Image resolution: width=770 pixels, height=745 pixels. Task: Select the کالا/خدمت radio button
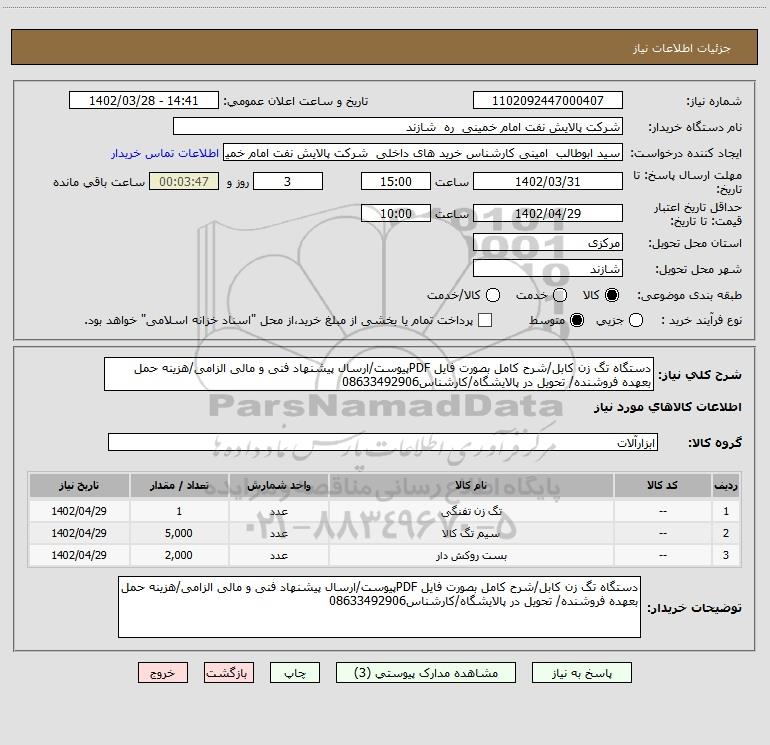(x=493, y=295)
